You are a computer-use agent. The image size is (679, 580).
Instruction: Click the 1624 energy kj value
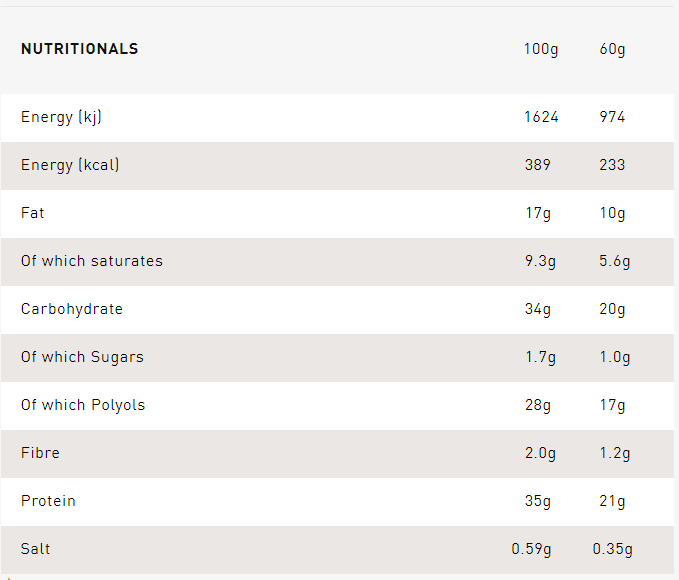(x=541, y=117)
